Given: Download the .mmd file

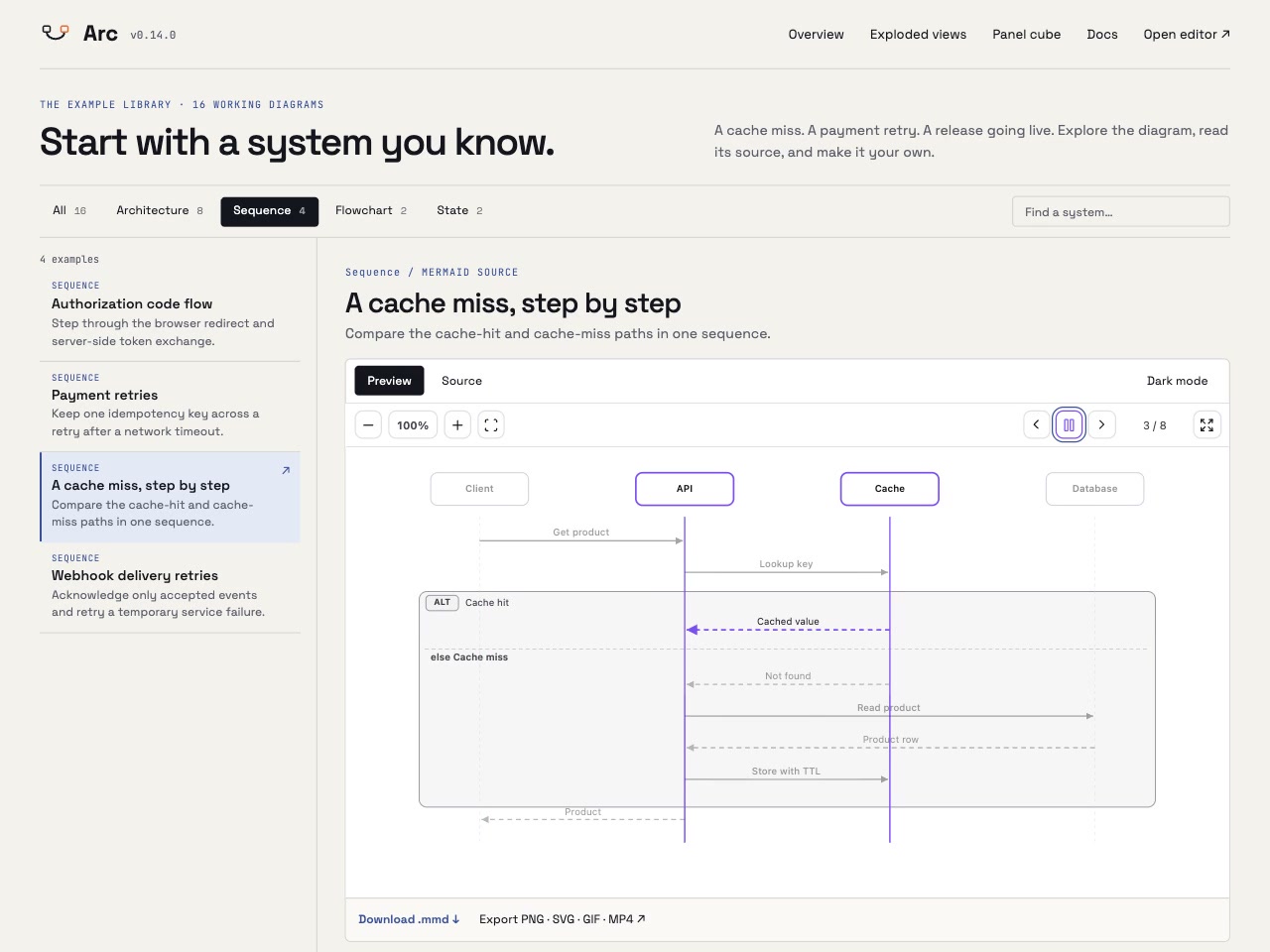Looking at the screenshot, I should [409, 919].
